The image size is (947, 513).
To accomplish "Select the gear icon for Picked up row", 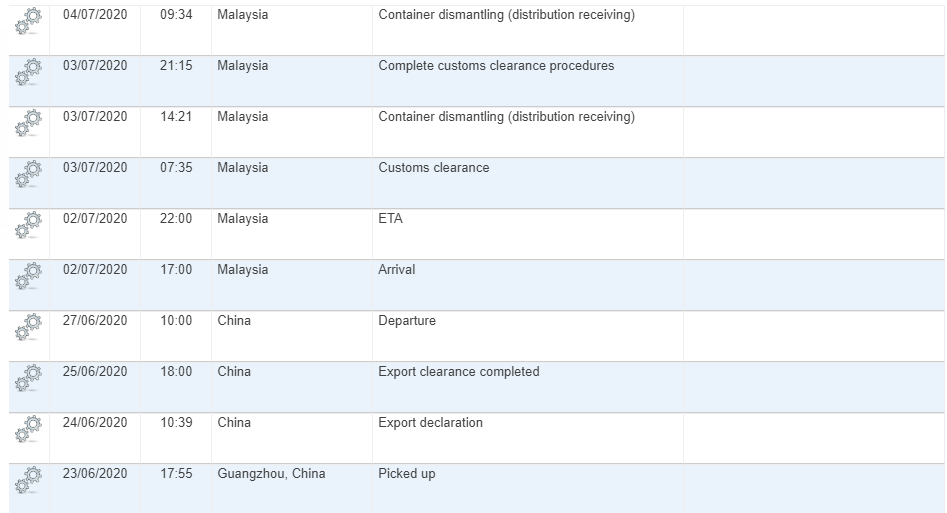I will click(x=28, y=480).
